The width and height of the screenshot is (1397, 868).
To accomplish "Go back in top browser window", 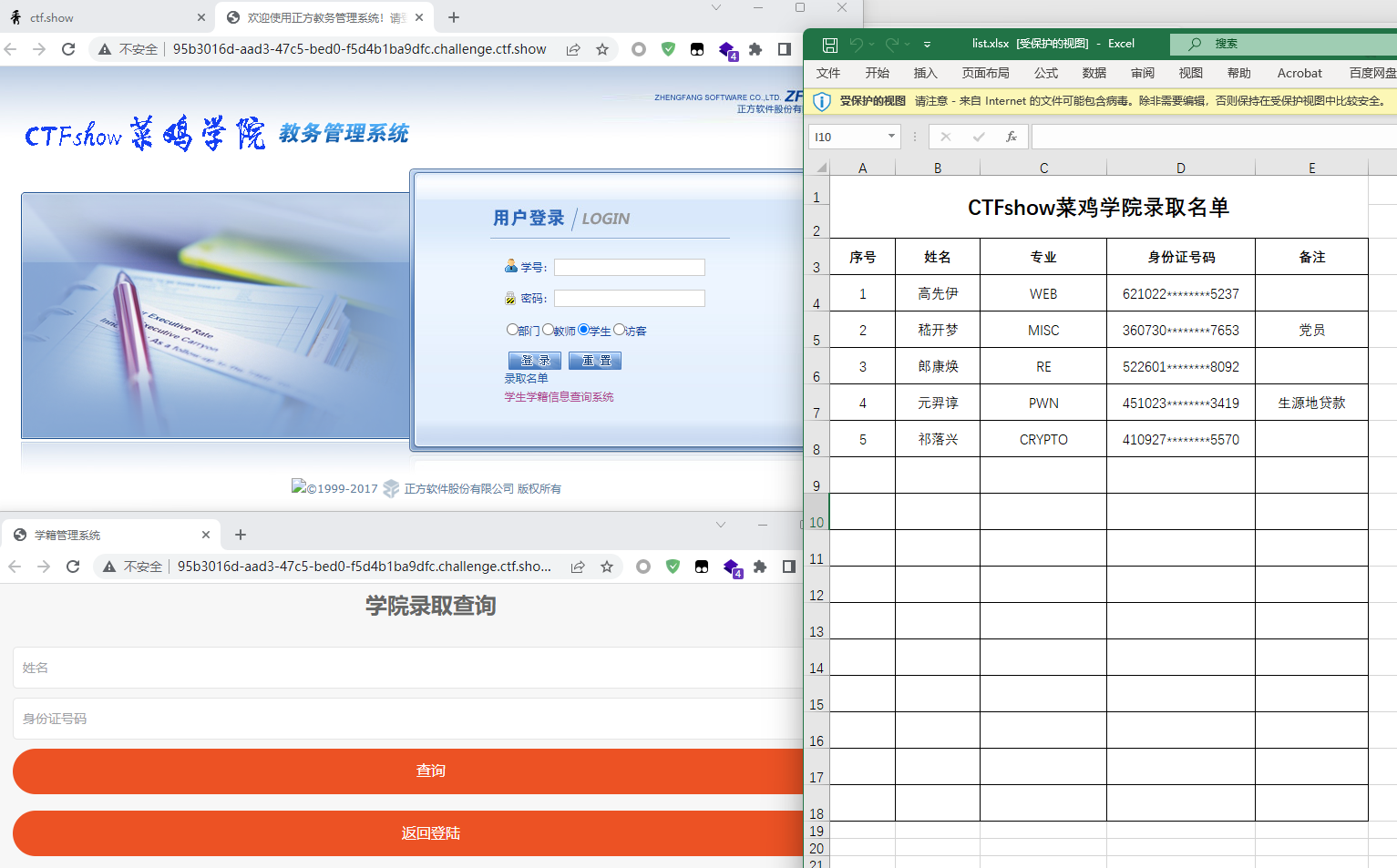I will click(x=11, y=49).
